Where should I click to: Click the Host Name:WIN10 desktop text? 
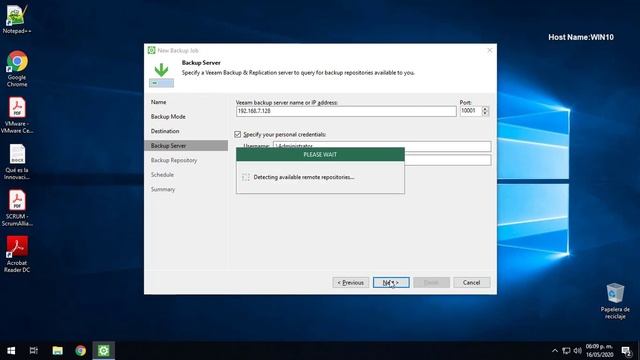point(581,37)
